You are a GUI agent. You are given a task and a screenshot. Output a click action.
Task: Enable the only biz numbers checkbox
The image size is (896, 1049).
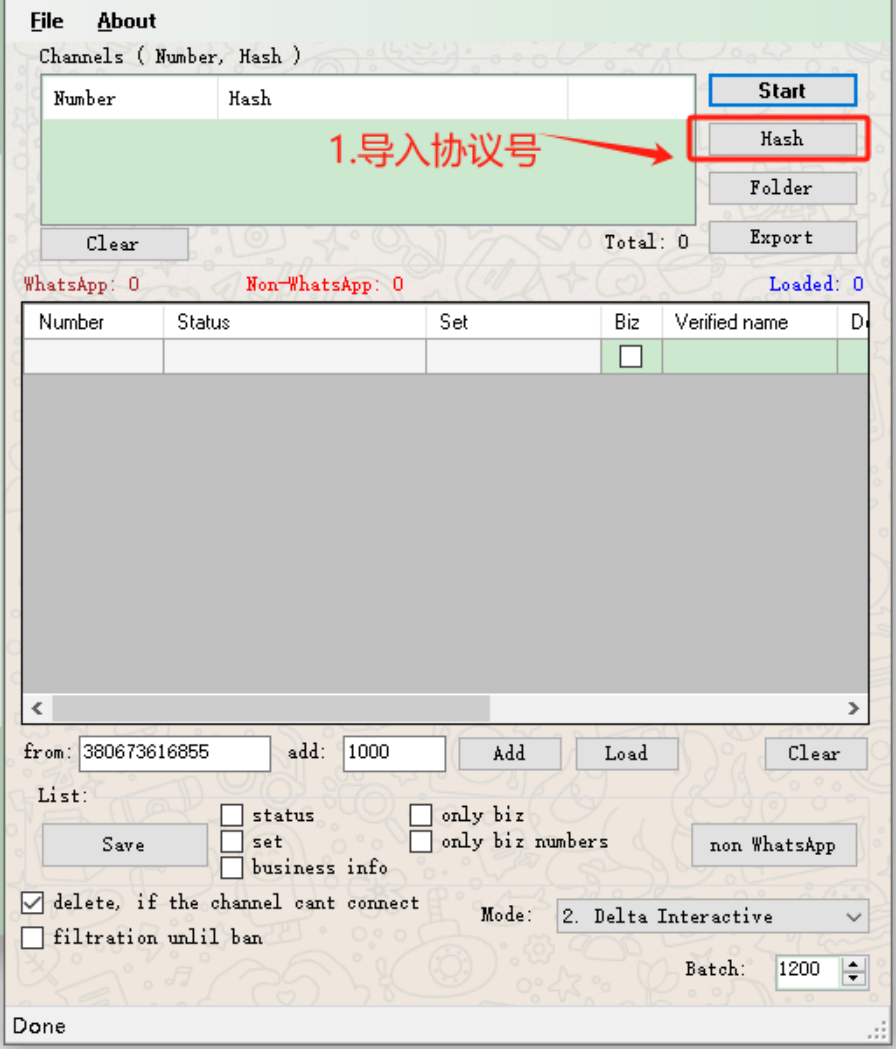(420, 842)
